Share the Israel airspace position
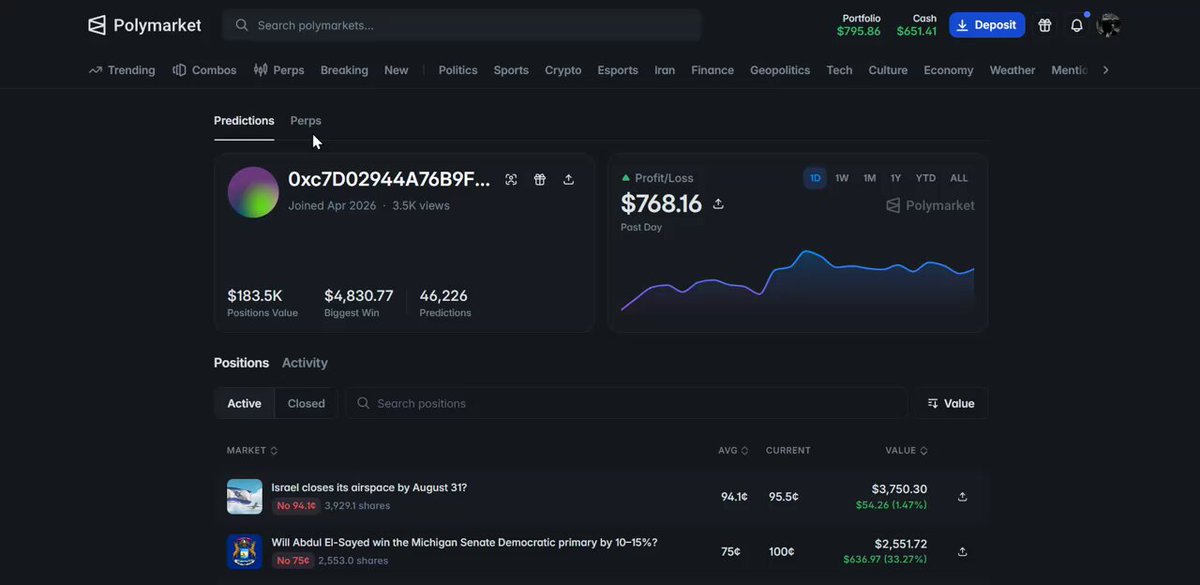 962,496
